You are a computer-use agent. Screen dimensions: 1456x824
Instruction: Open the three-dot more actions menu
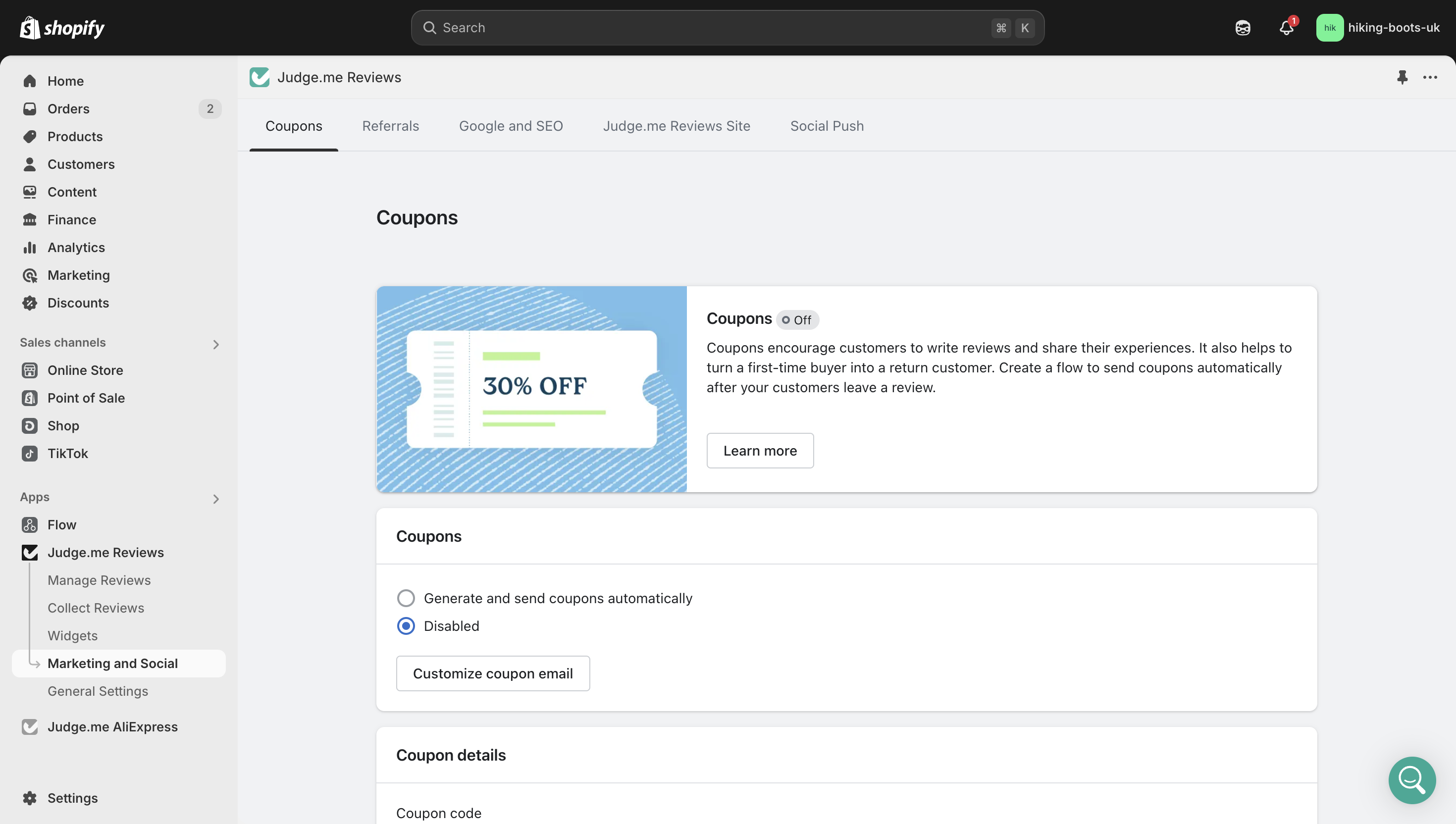tap(1430, 77)
